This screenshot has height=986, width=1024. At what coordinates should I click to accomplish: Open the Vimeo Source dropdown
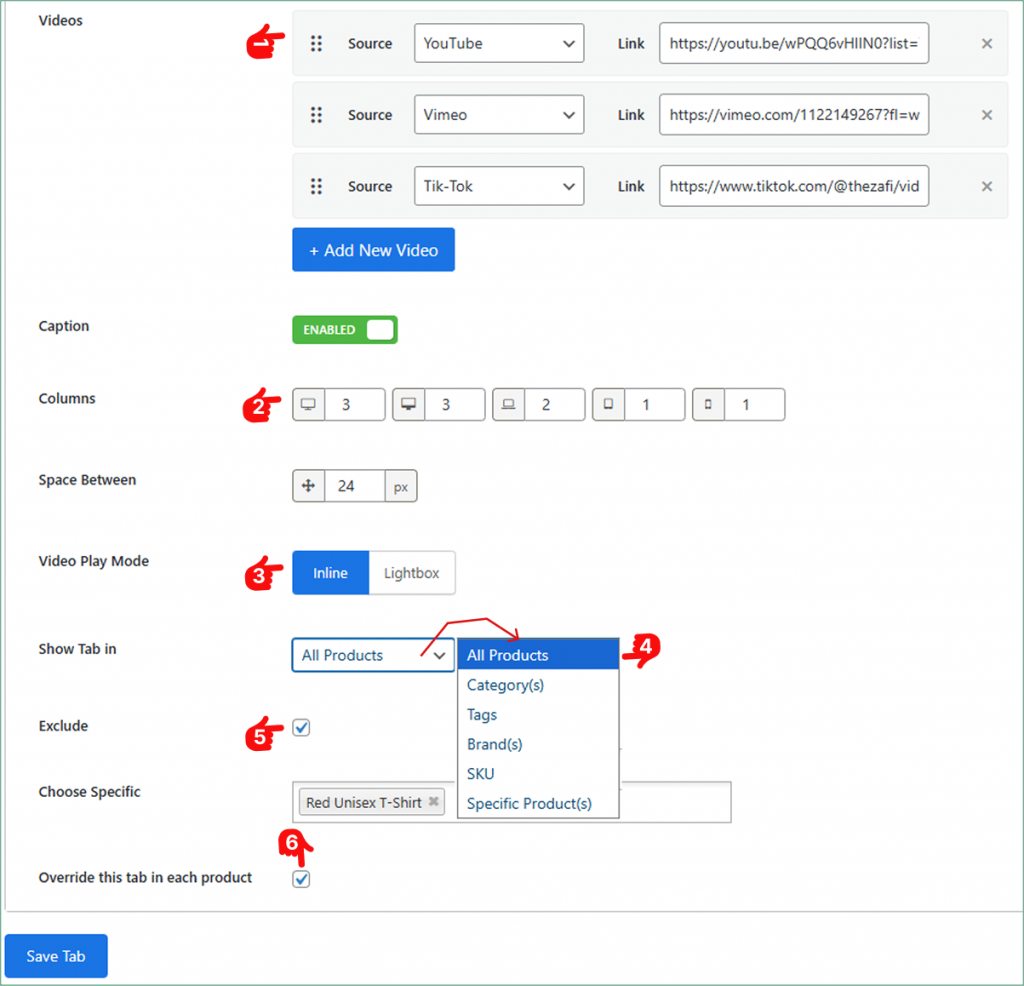click(499, 115)
